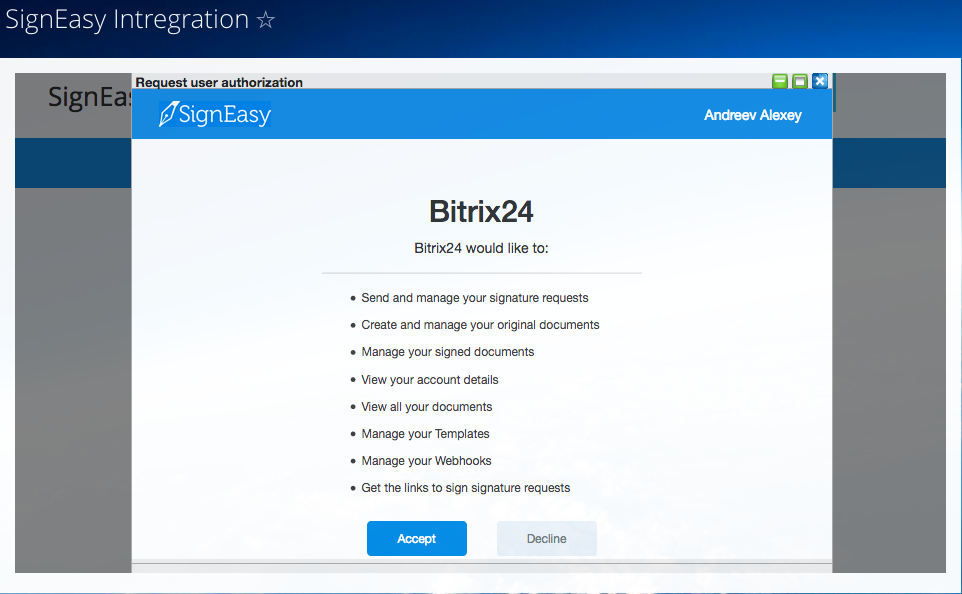Select 'Manage your Templates' text
962x594 pixels.
(x=426, y=434)
